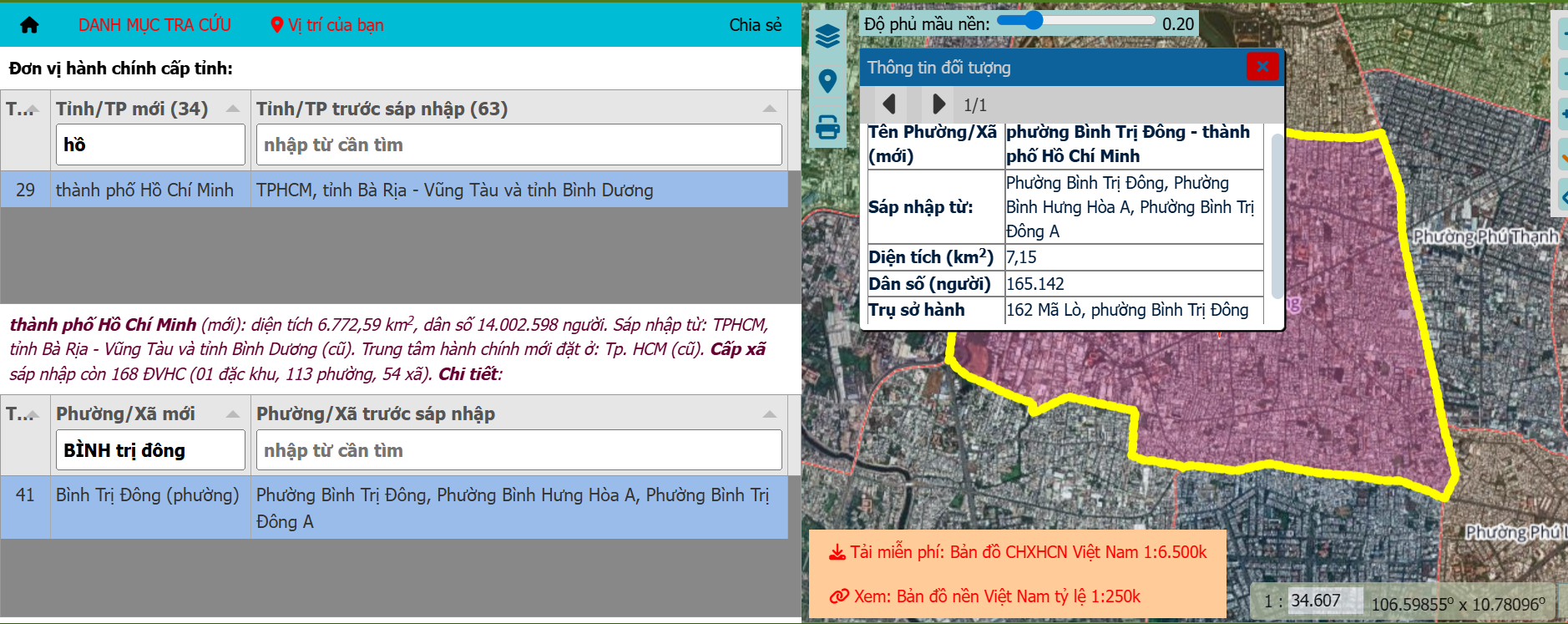The width and height of the screenshot is (1568, 624).
Task: Sort by Phường/Xã trước sáp nhập arrow
Action: coord(769,414)
